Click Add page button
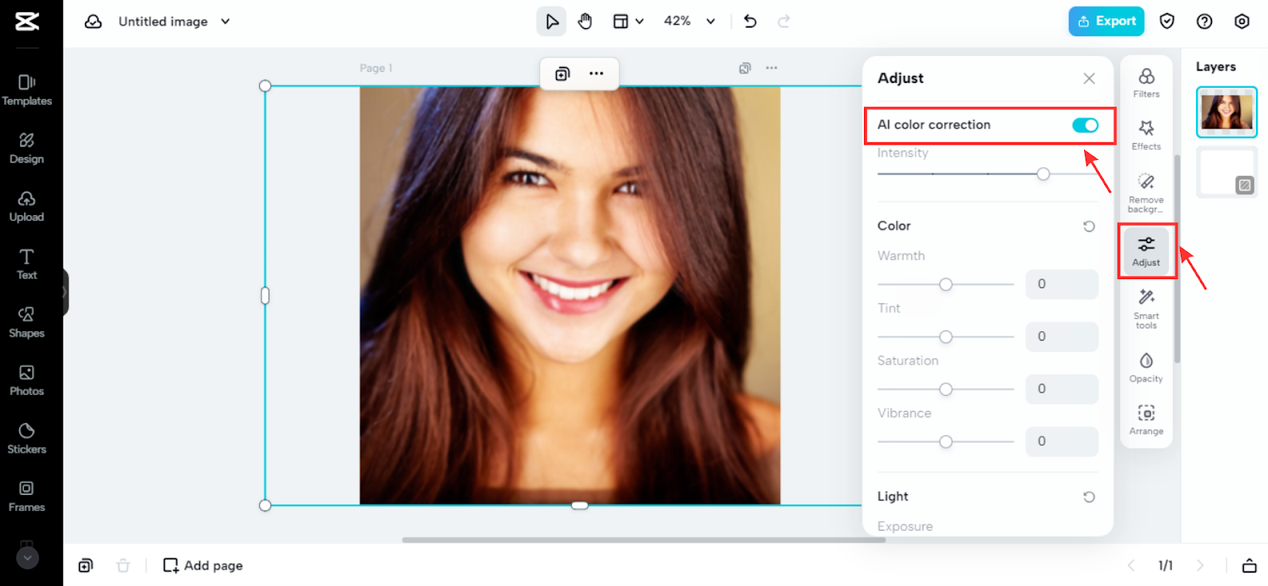The height and width of the screenshot is (586, 1268). [203, 565]
